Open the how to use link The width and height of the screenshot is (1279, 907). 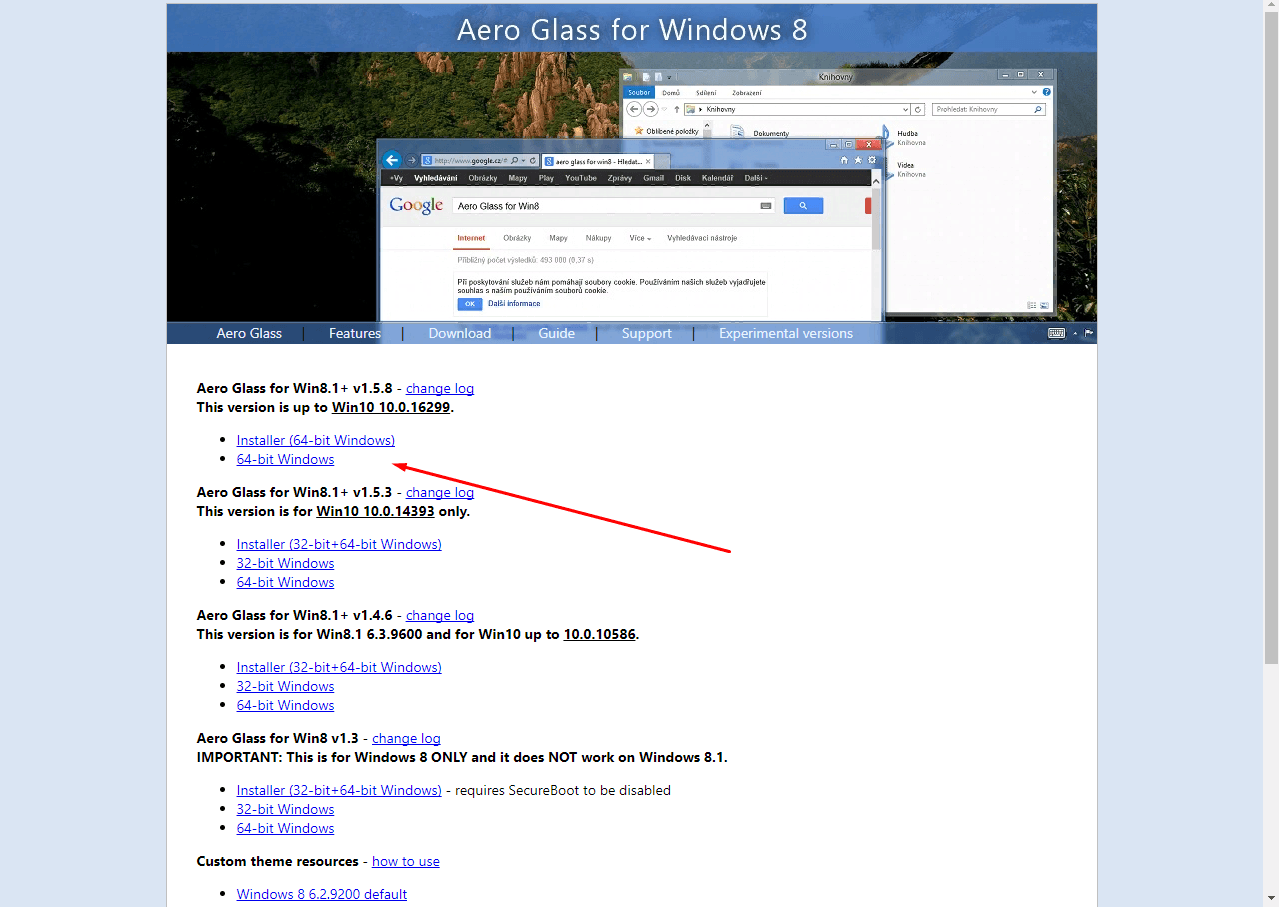click(406, 861)
